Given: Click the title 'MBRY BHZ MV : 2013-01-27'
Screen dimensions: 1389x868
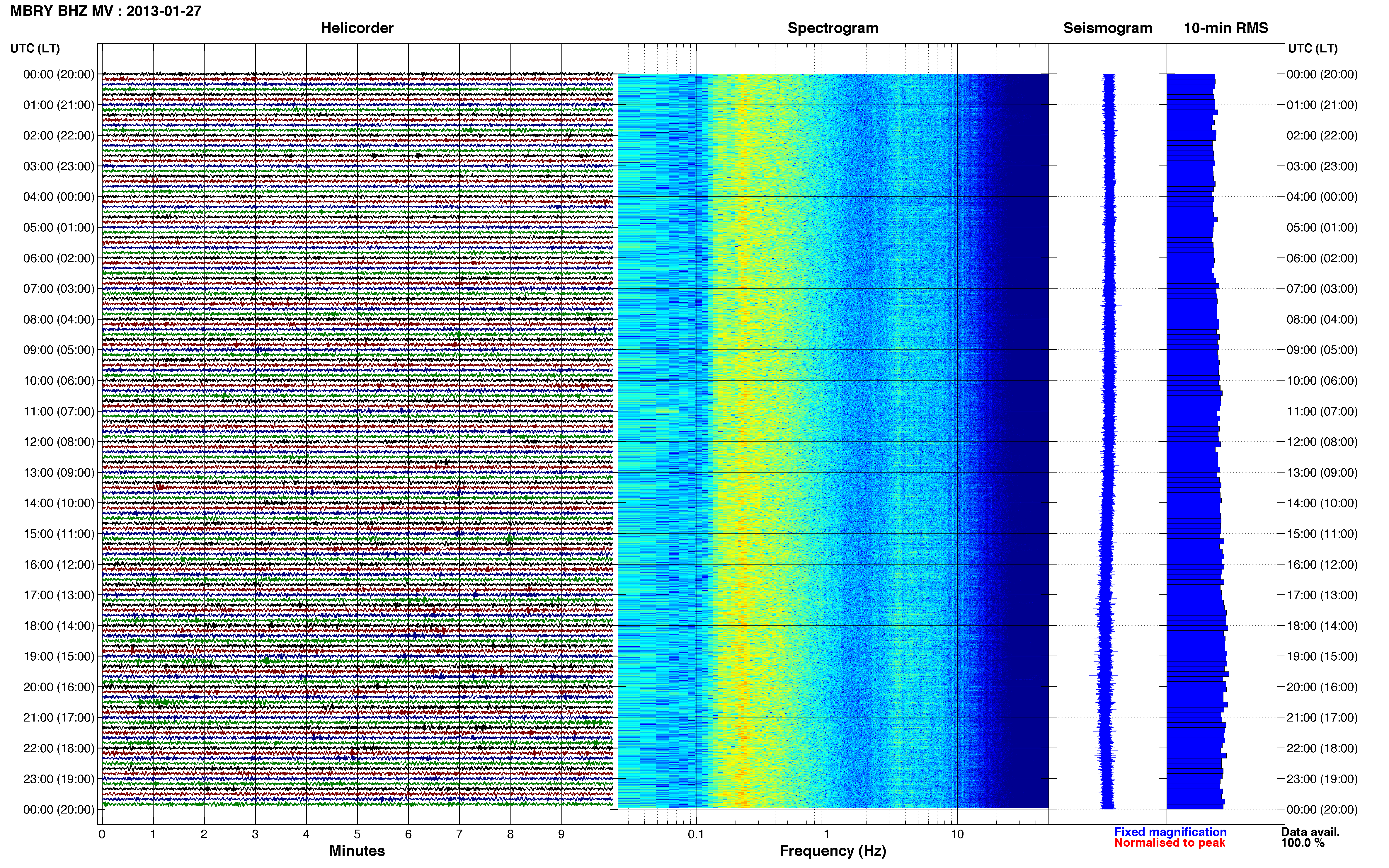Looking at the screenshot, I should pyautogui.click(x=106, y=11).
